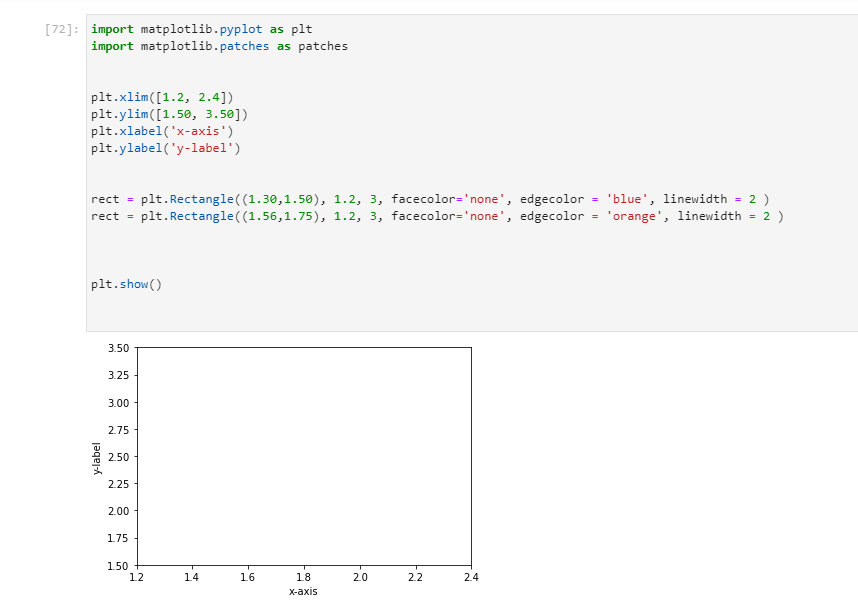Click the 1.50 tick label on y-axis

click(118, 564)
